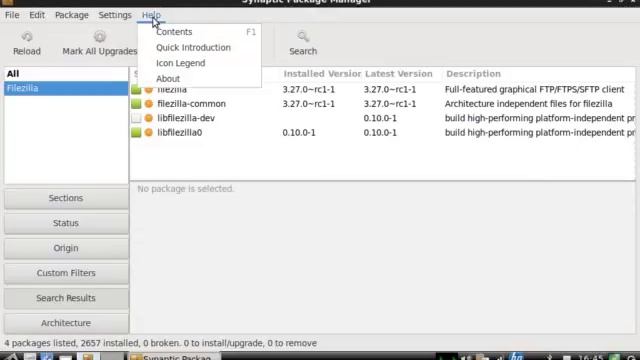640x360 pixels.
Task: Click the orange support icon for libfilezilla-dev
Action: point(149,118)
